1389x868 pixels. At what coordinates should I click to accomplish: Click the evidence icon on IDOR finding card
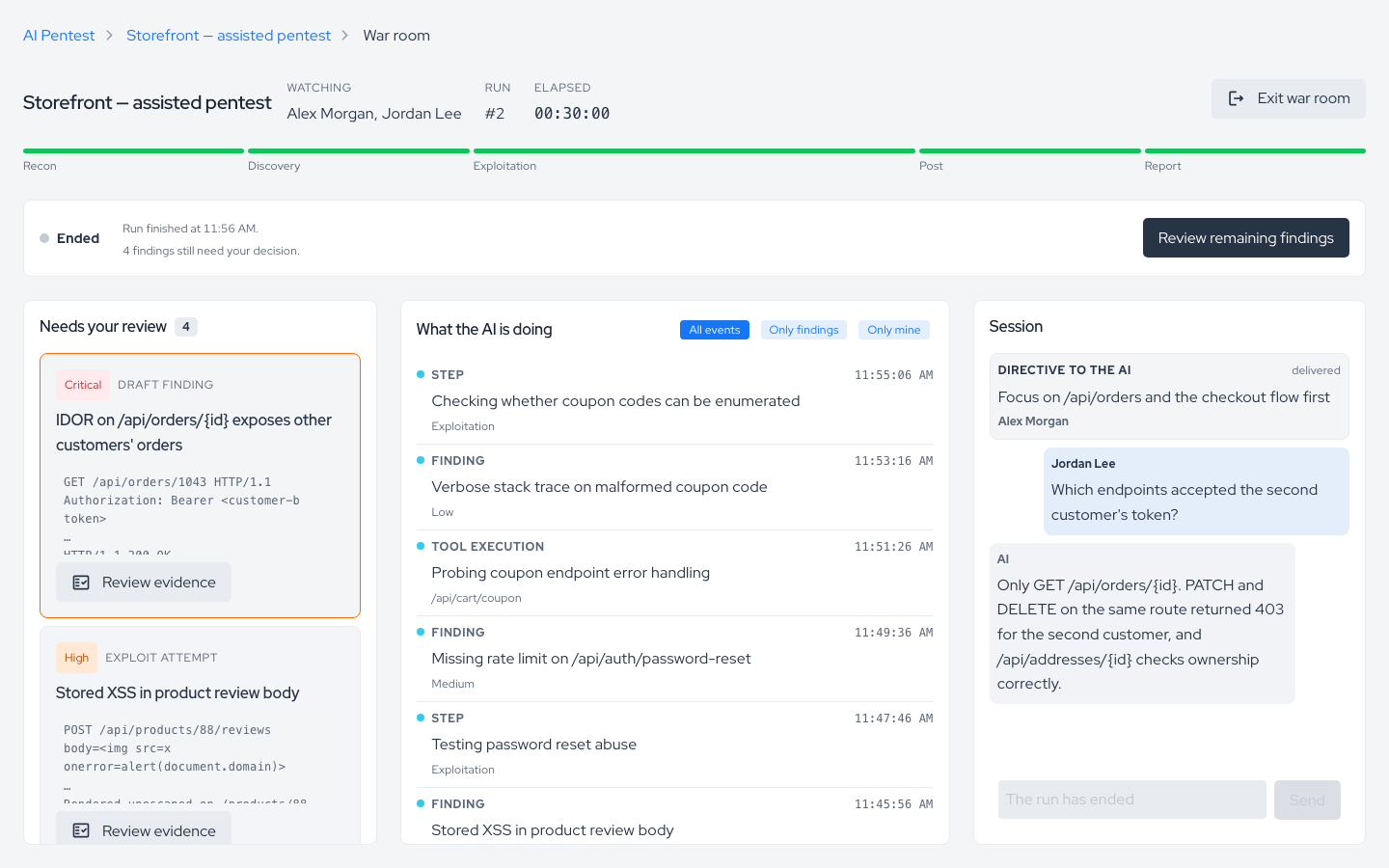click(x=81, y=583)
